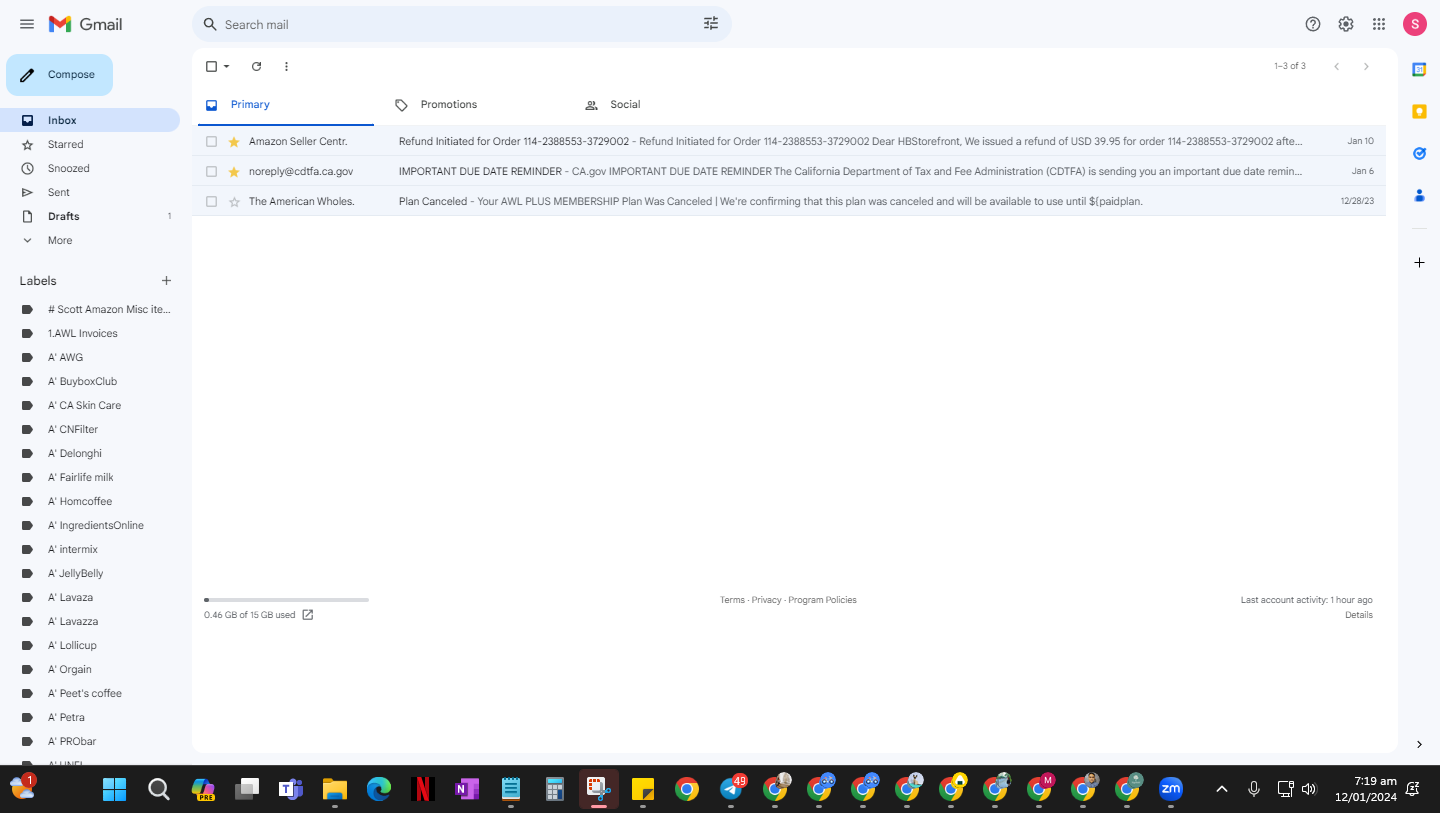Open the Program Policies link

click(822, 600)
